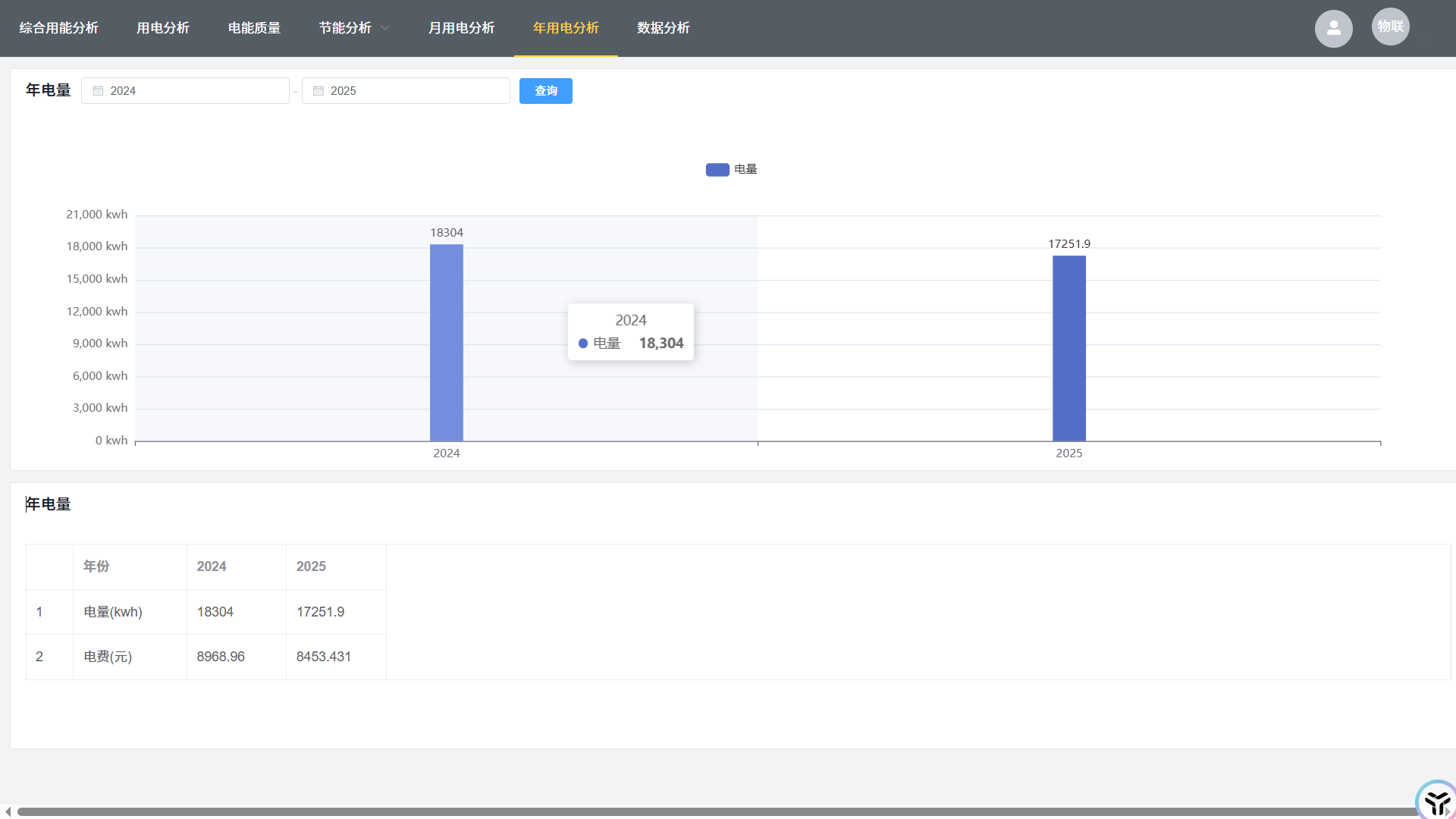Viewport: 1456px width, 819px height.
Task: Go to 用电分析 page
Action: (x=163, y=28)
